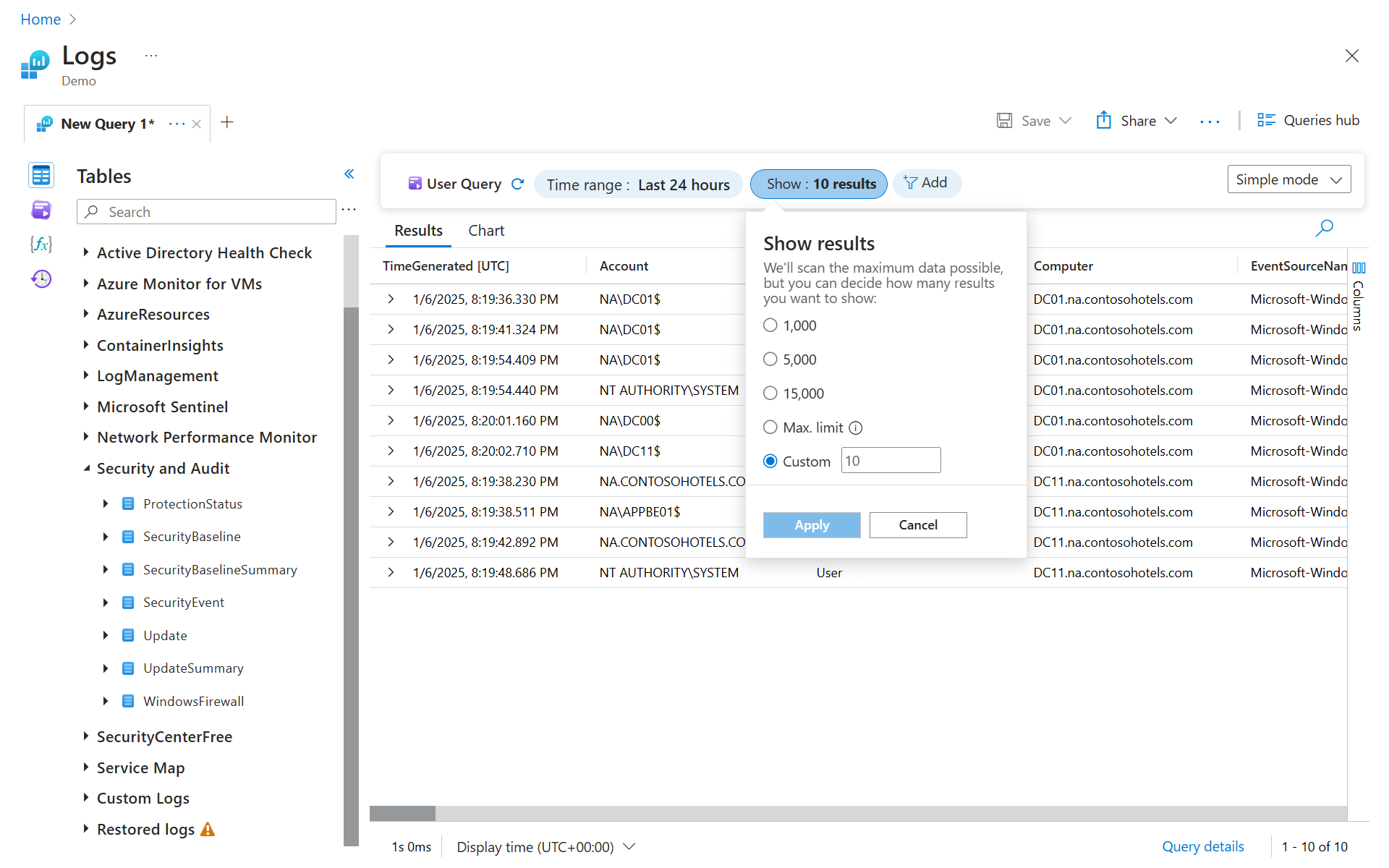Click the refresh icon beside User Query
This screenshot has height=868, width=1389.
point(517,184)
